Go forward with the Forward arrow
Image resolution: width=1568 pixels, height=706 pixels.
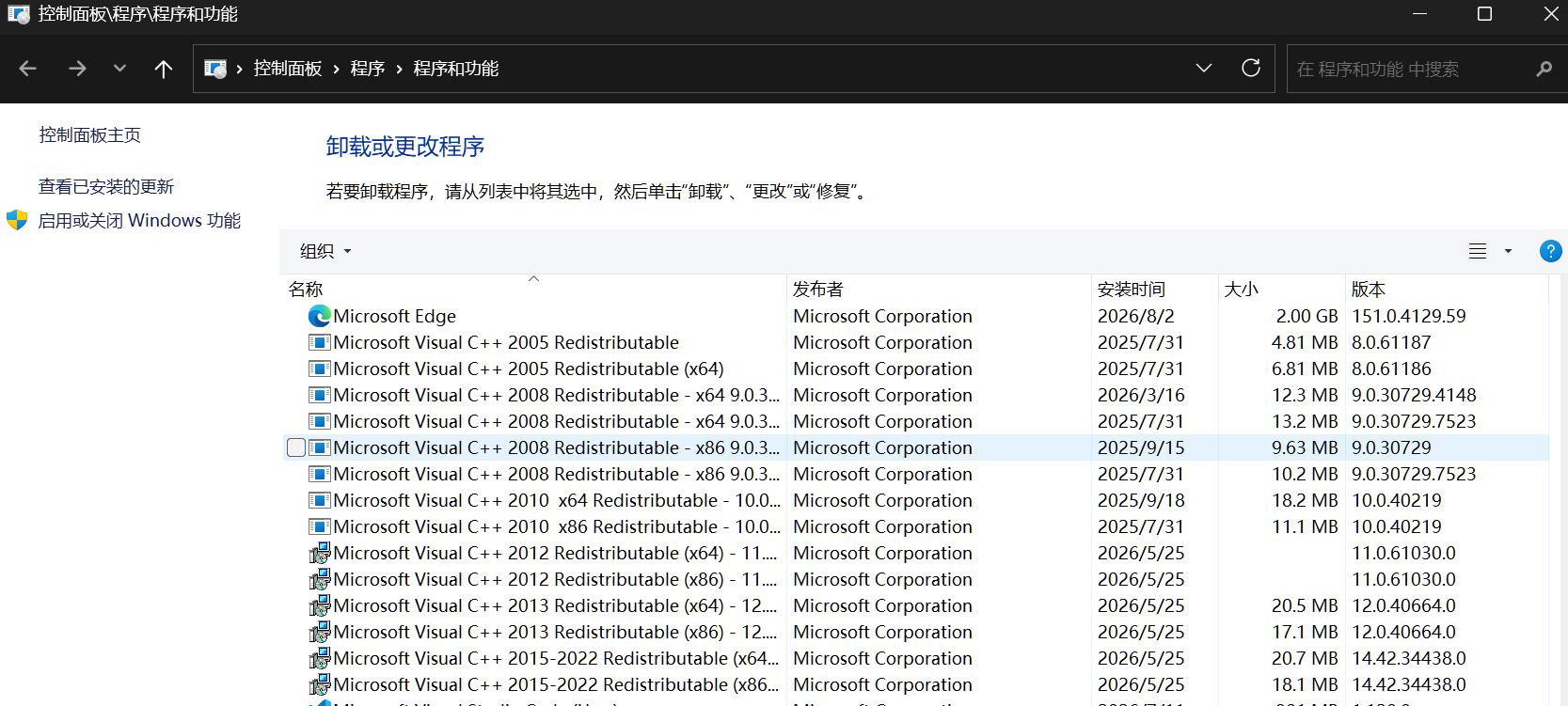pos(77,69)
